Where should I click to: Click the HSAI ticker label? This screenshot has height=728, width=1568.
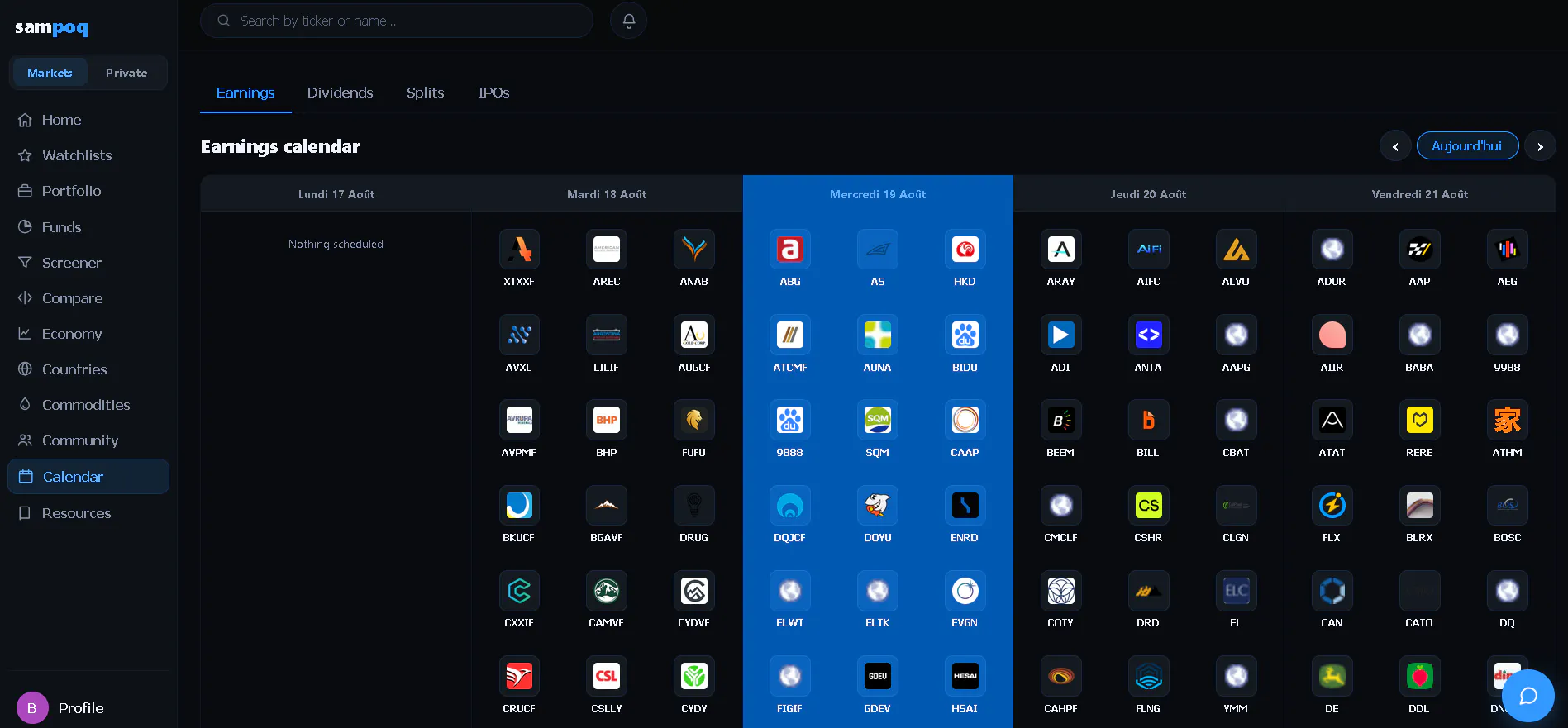click(x=965, y=709)
